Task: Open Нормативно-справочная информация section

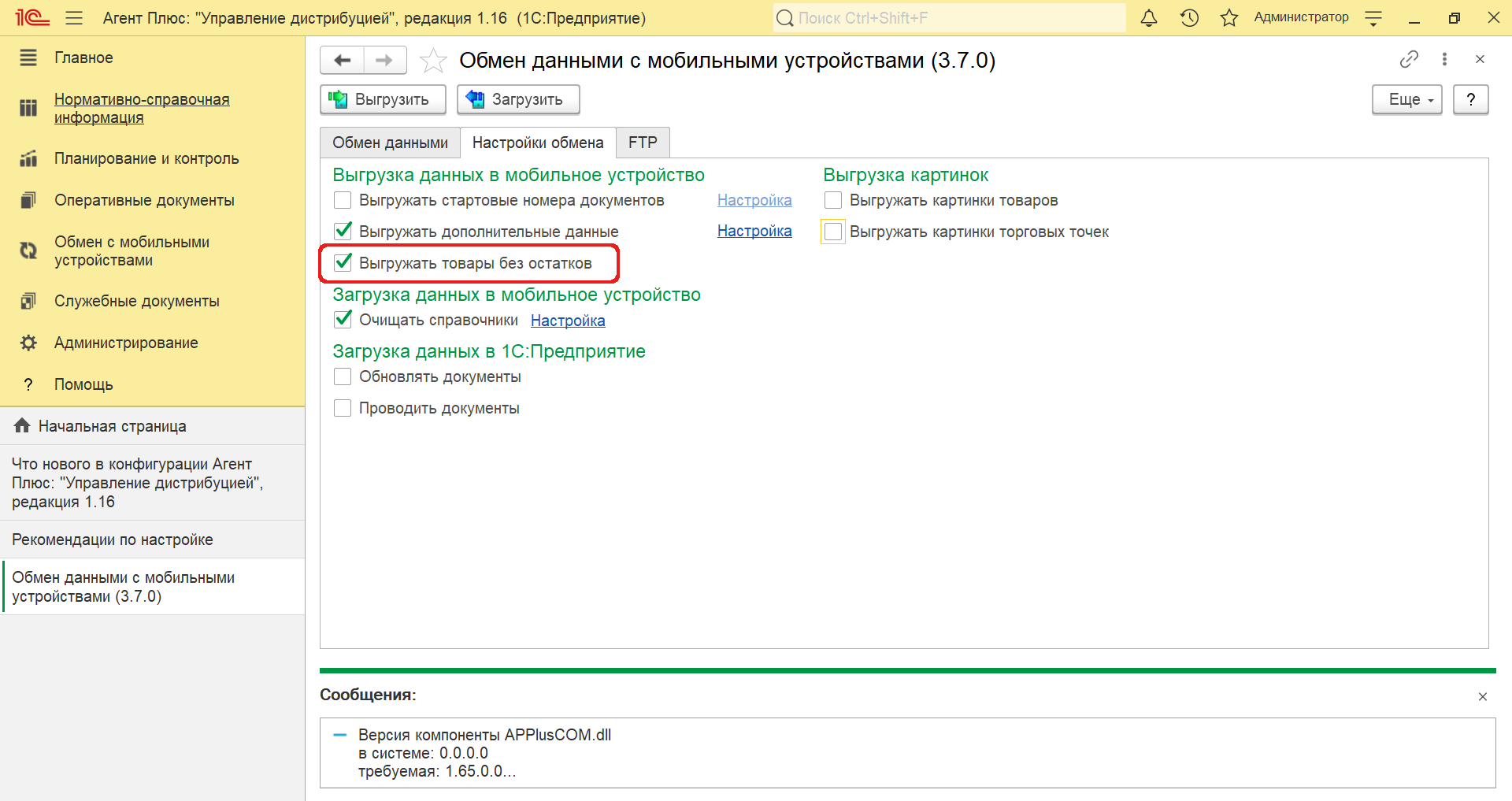Action: [142, 108]
